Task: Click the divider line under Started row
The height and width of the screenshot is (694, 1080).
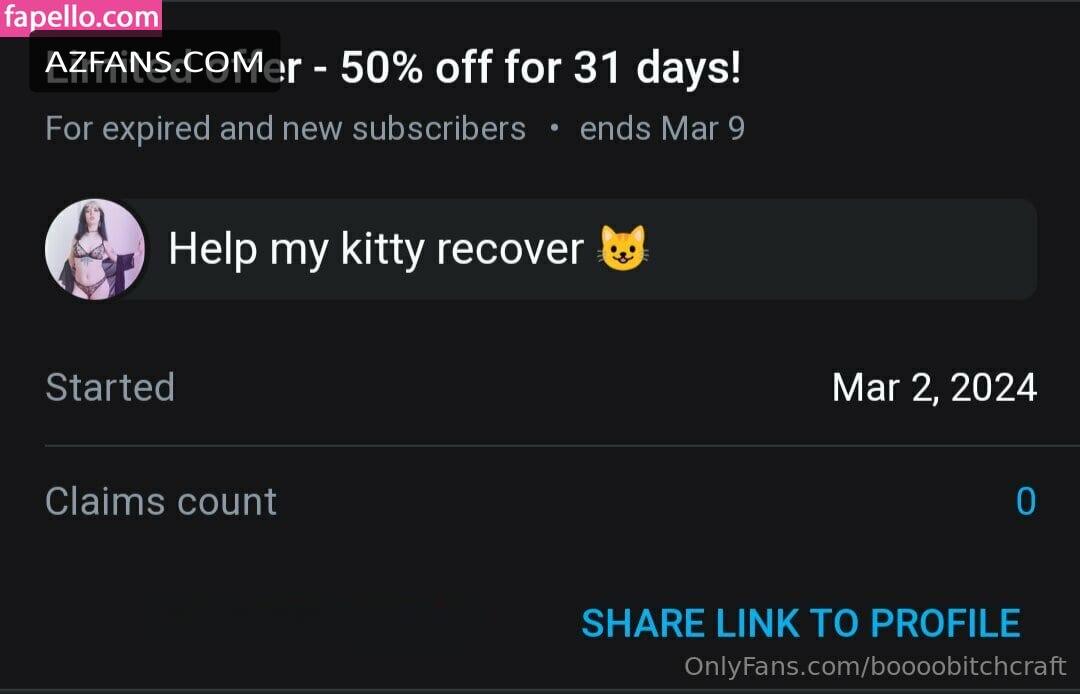Action: coord(562,445)
